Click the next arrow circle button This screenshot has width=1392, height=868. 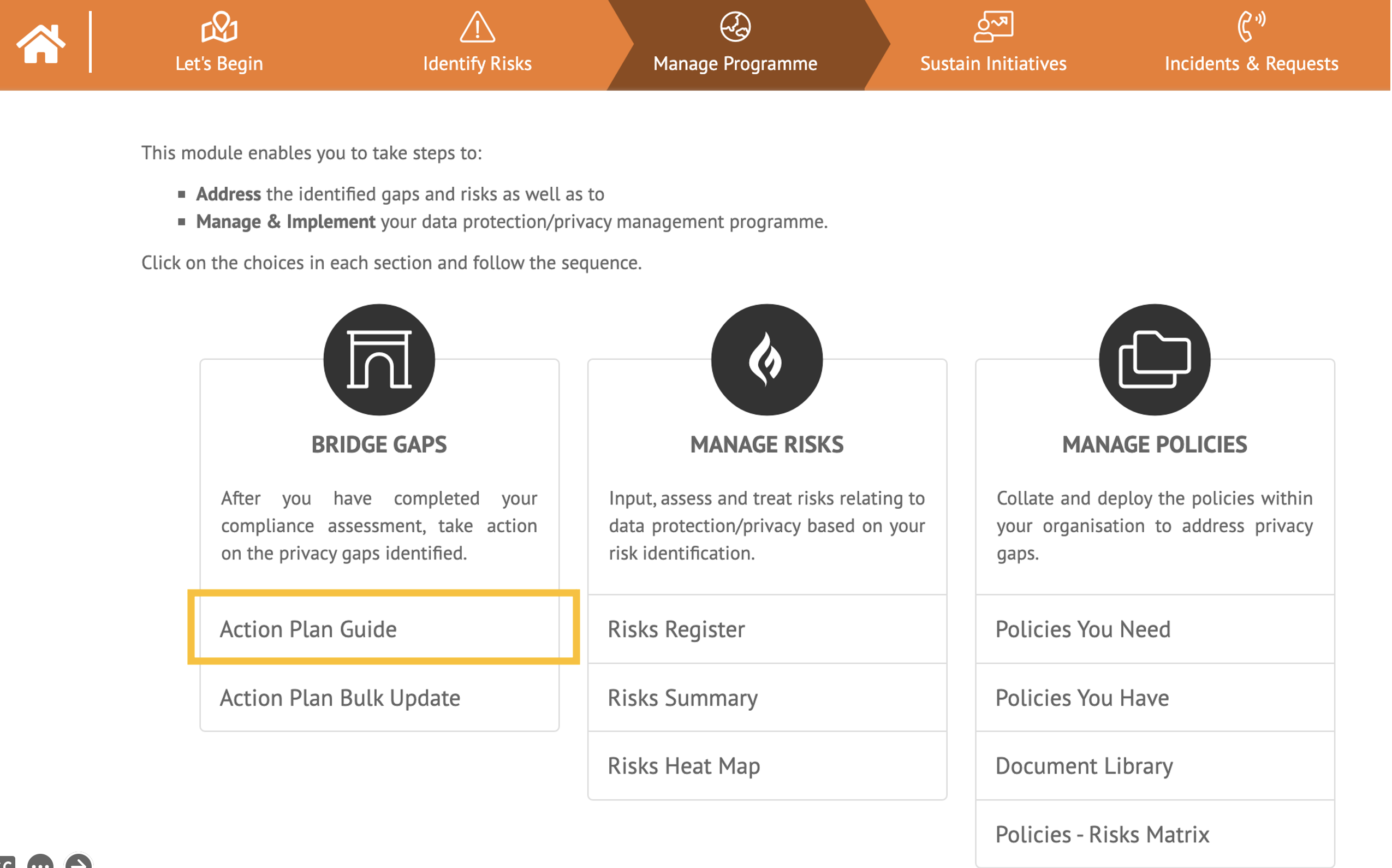point(79,863)
